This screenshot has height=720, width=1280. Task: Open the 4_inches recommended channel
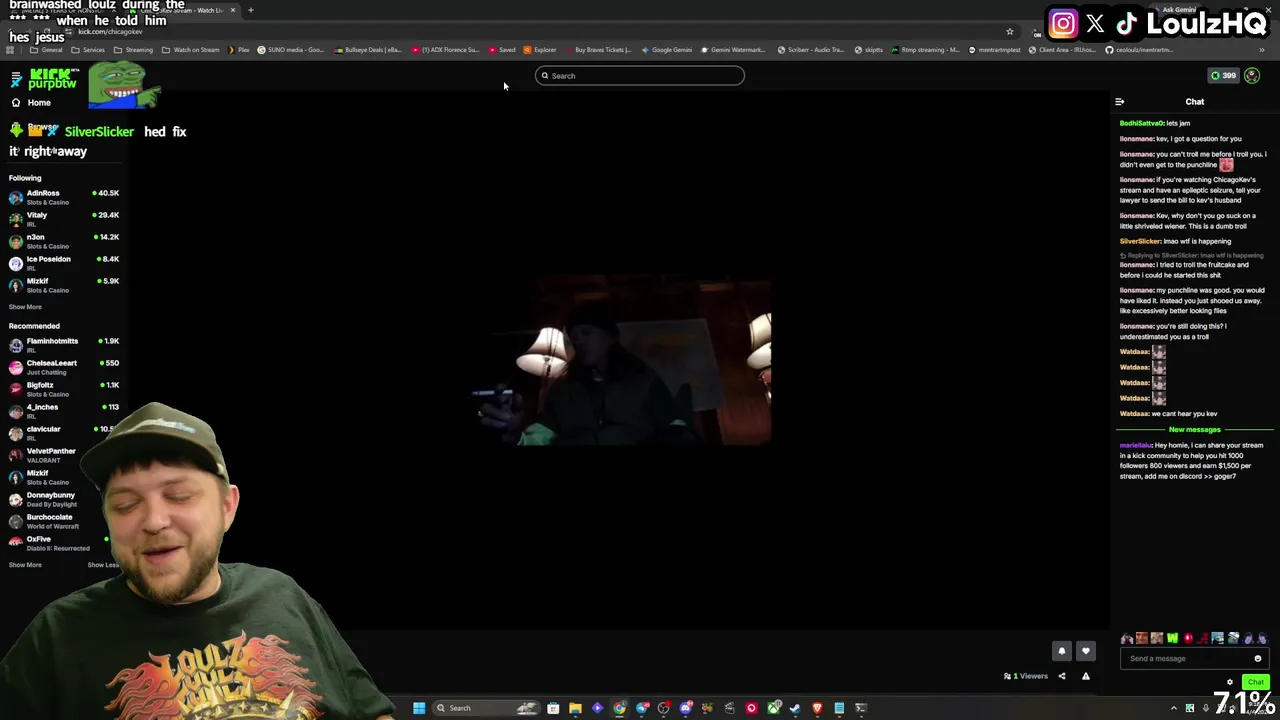pyautogui.click(x=64, y=411)
